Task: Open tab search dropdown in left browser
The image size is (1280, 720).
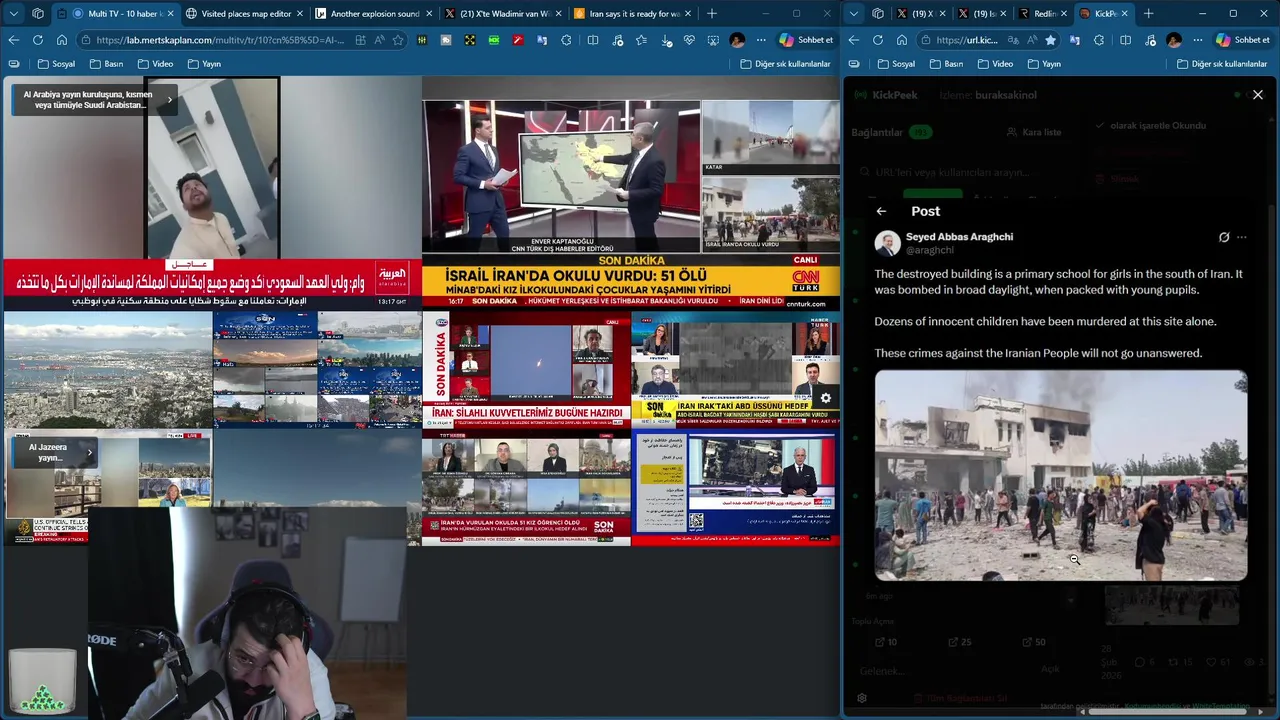Action: pyautogui.click(x=14, y=13)
